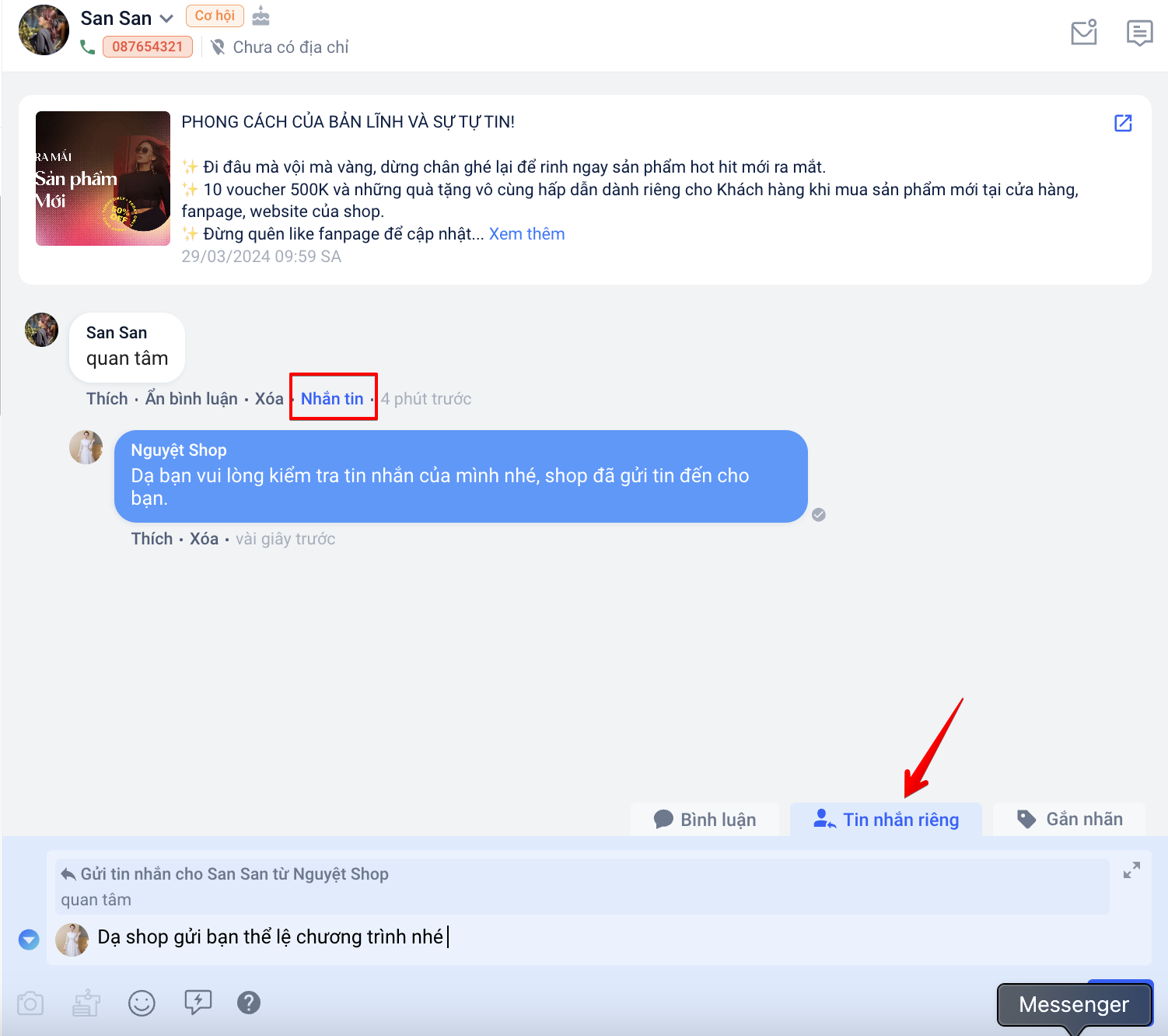Open post in new window icon
Screen dimensions: 1168x1036
pos(1123,123)
